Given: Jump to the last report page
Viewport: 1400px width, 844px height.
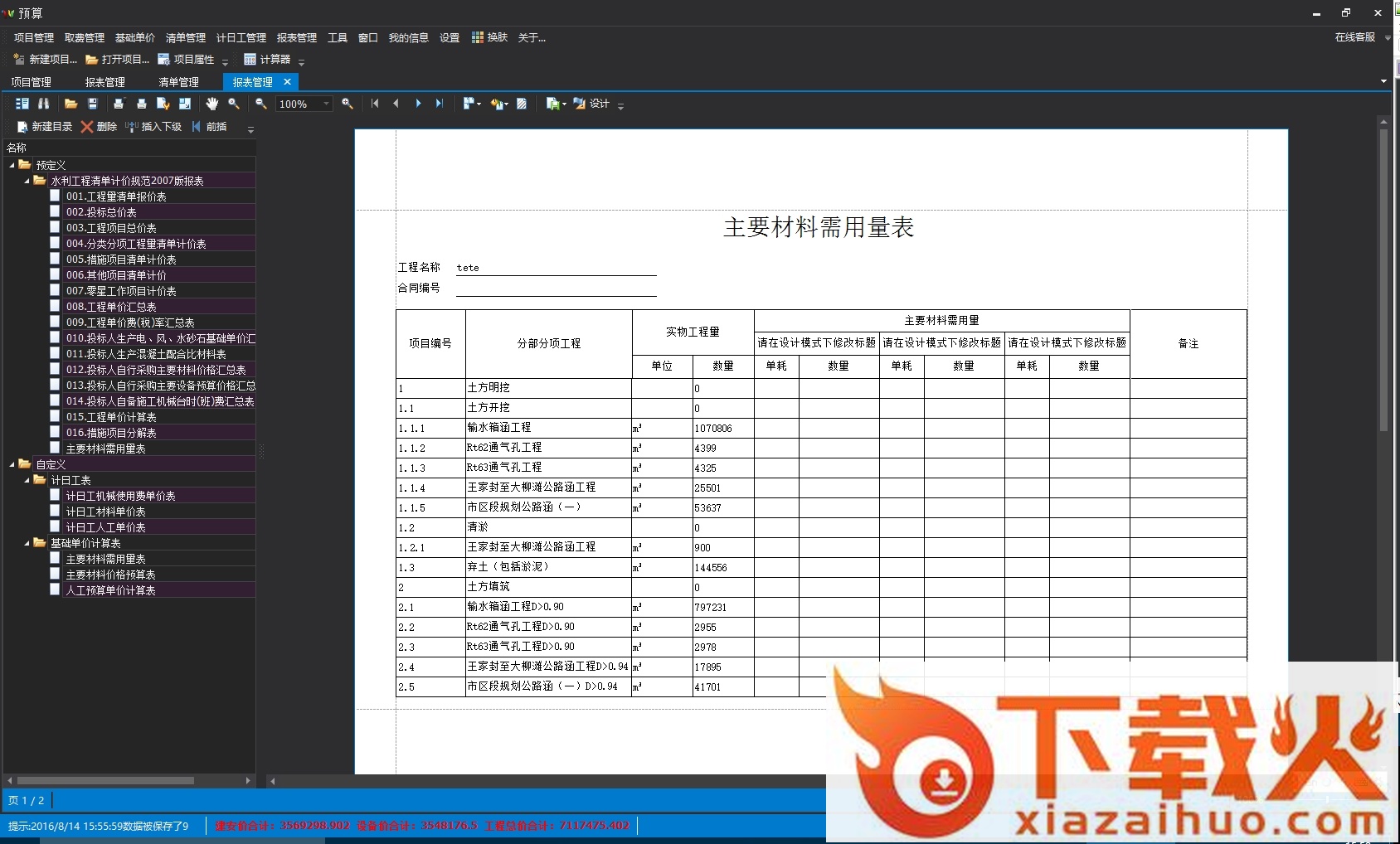Looking at the screenshot, I should click(x=440, y=104).
